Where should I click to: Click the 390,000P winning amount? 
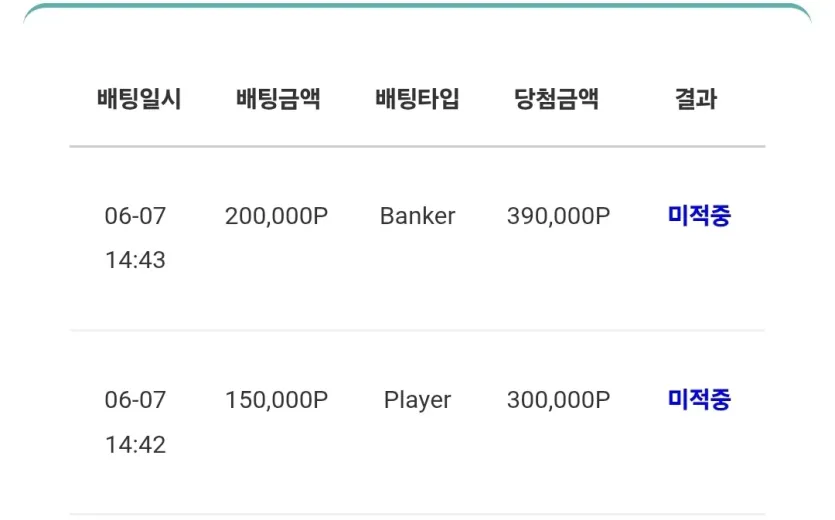coord(559,216)
